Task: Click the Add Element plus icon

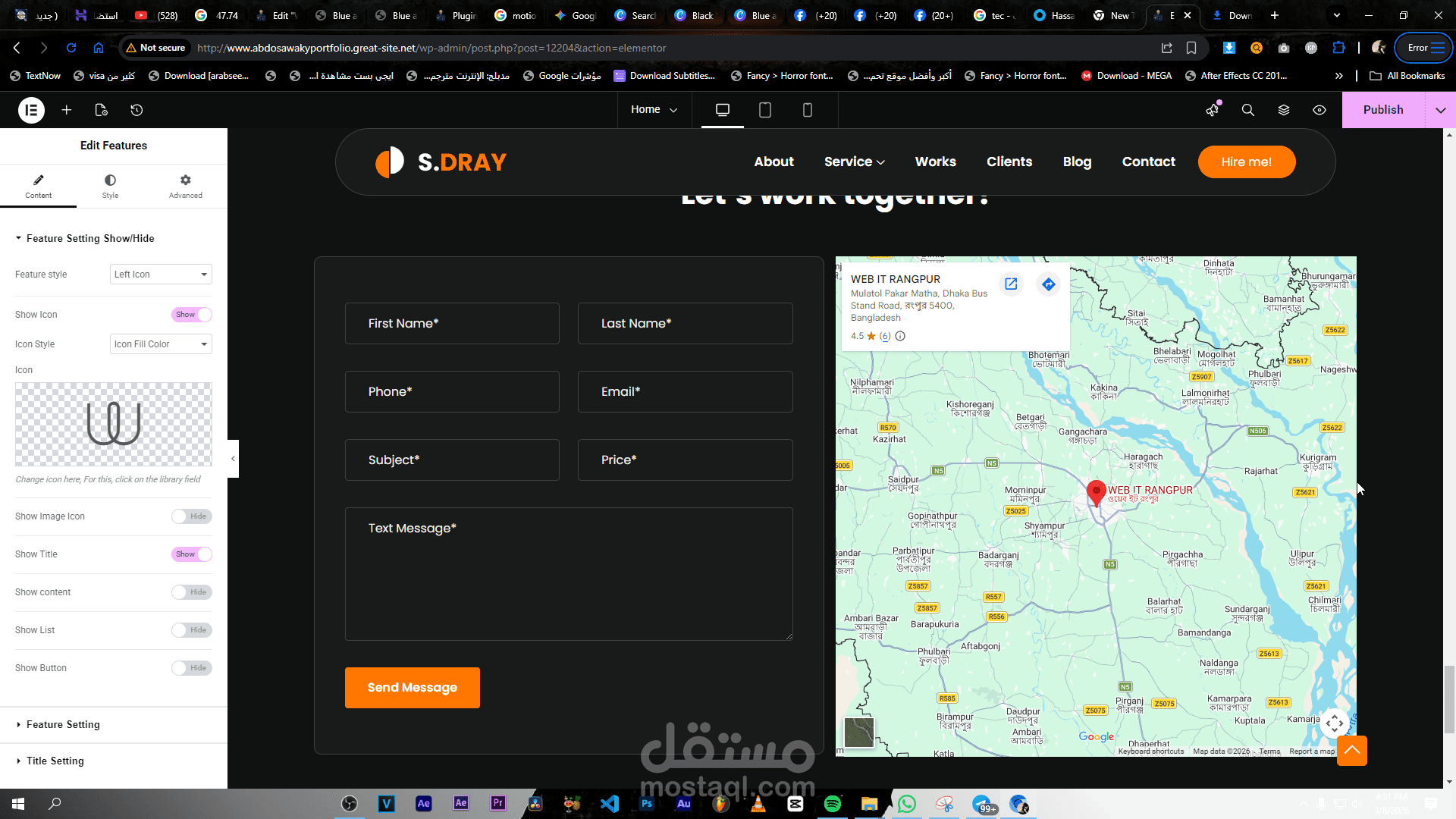Action: pyautogui.click(x=67, y=110)
